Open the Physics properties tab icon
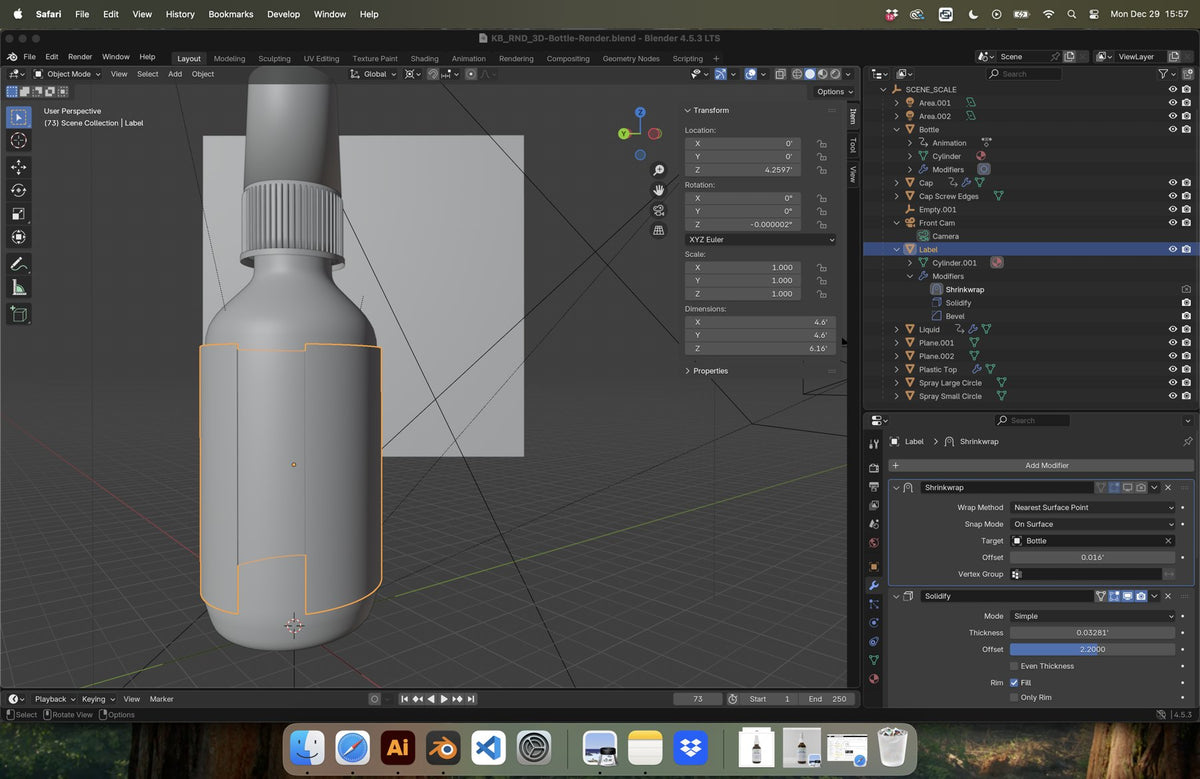 (x=874, y=623)
